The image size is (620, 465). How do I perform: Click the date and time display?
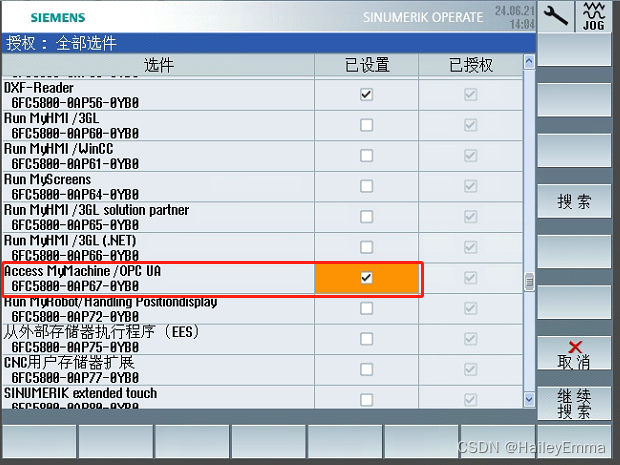[515, 17]
